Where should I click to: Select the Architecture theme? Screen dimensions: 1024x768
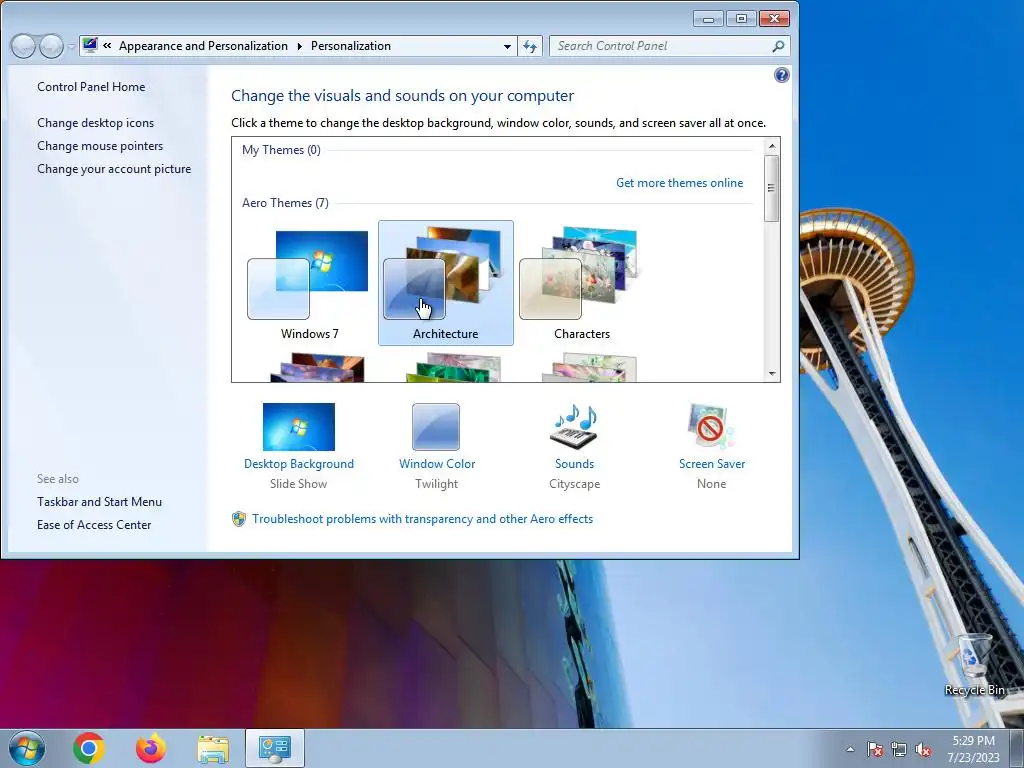(445, 283)
